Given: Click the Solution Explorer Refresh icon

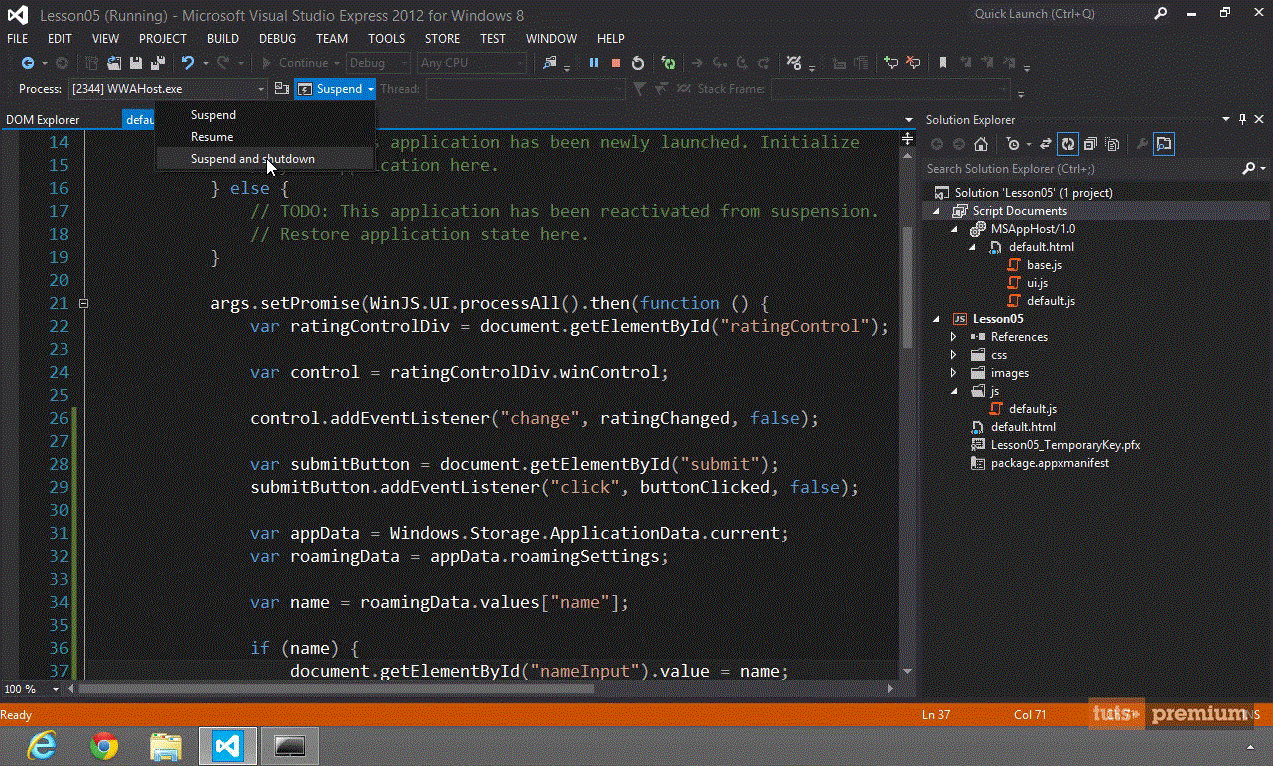Looking at the screenshot, I should pyautogui.click(x=1068, y=144).
